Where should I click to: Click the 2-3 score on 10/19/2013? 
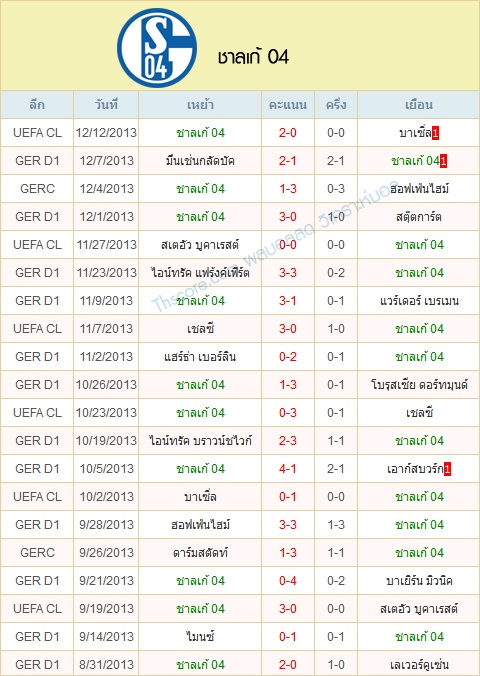288,441
